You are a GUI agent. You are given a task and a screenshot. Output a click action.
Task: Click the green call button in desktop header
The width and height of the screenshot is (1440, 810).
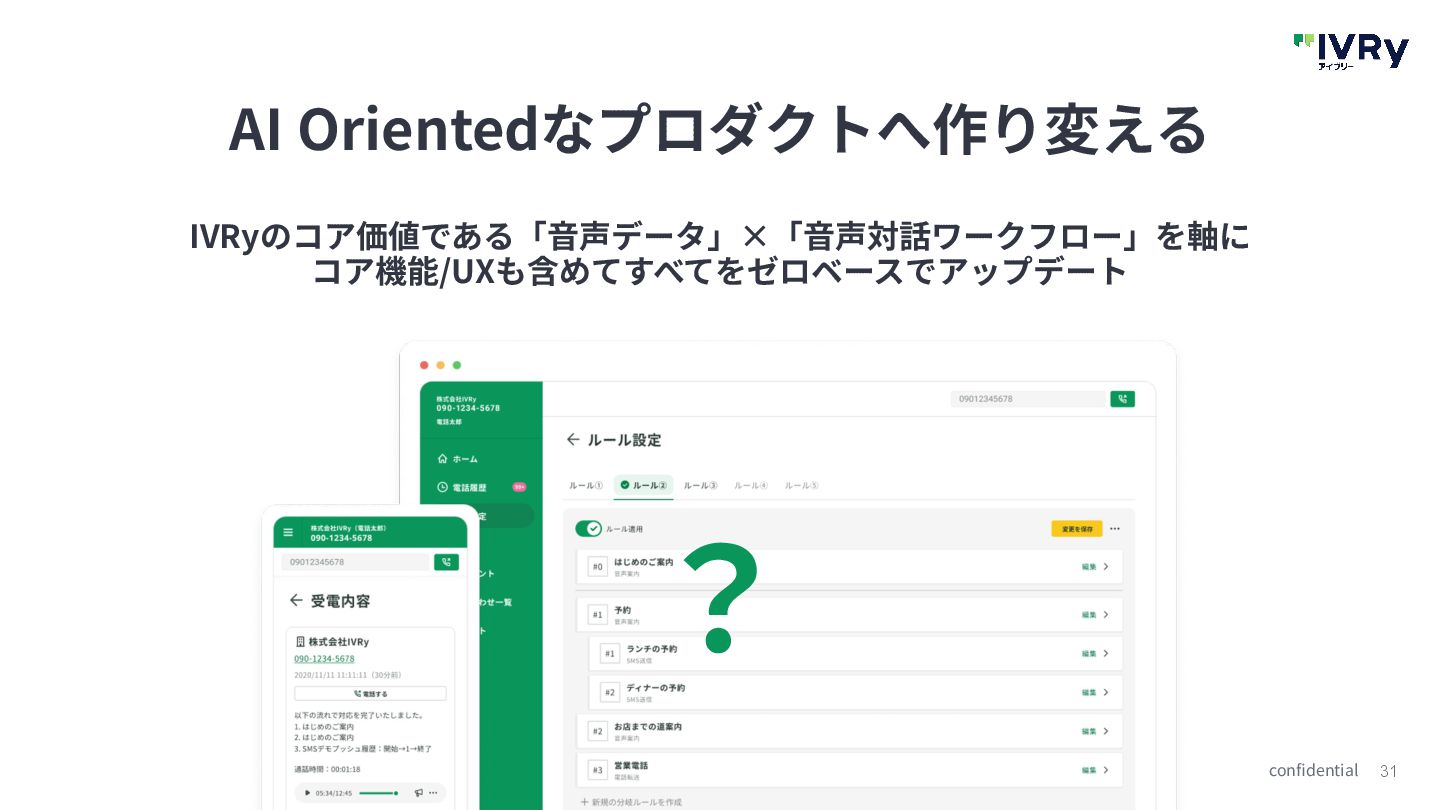1123,399
